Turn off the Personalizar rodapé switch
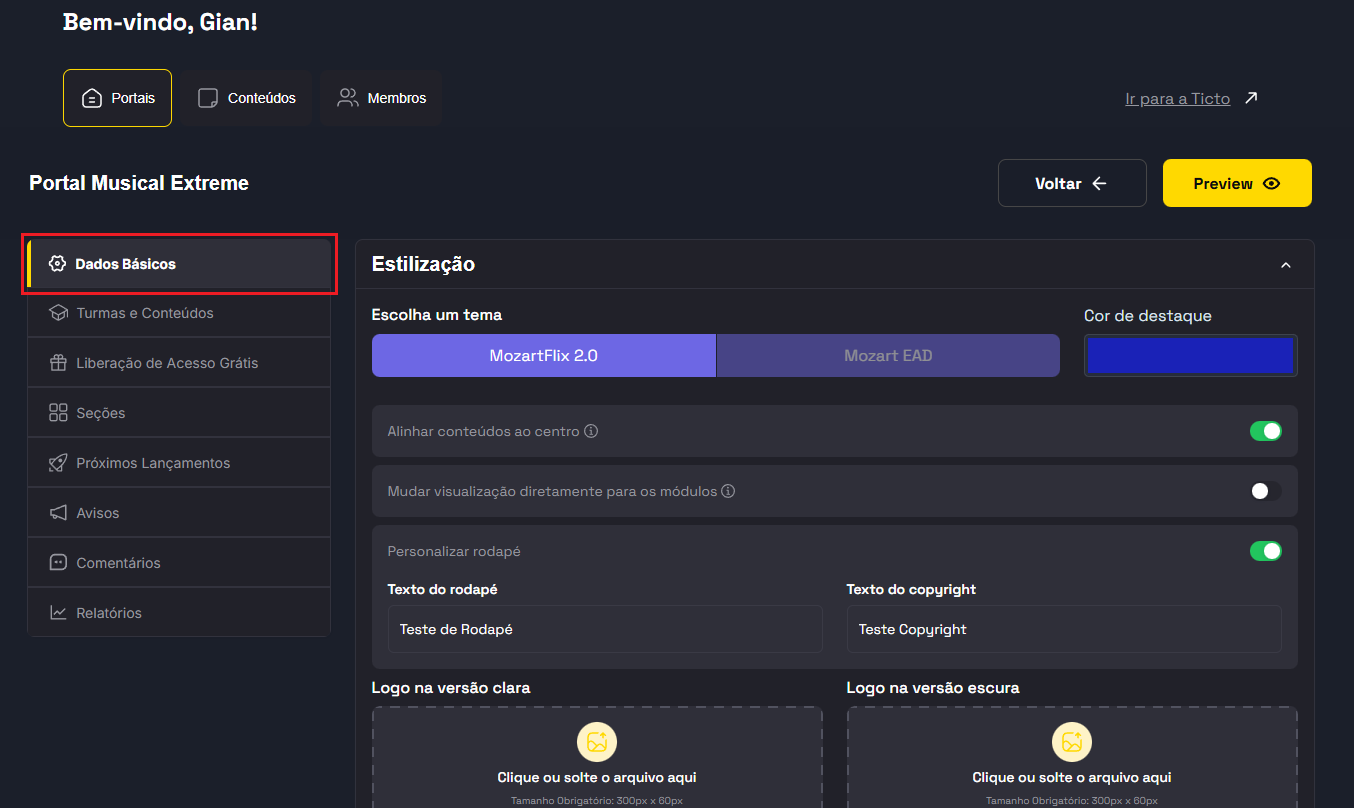The width and height of the screenshot is (1354, 808). click(1265, 551)
